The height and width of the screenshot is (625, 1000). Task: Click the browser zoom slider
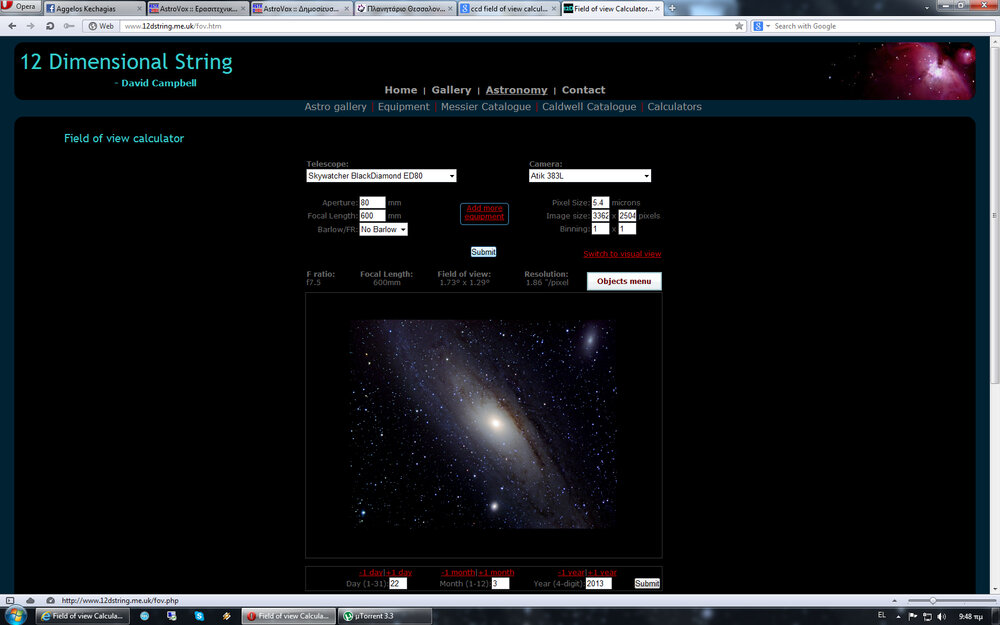[x=933, y=600]
